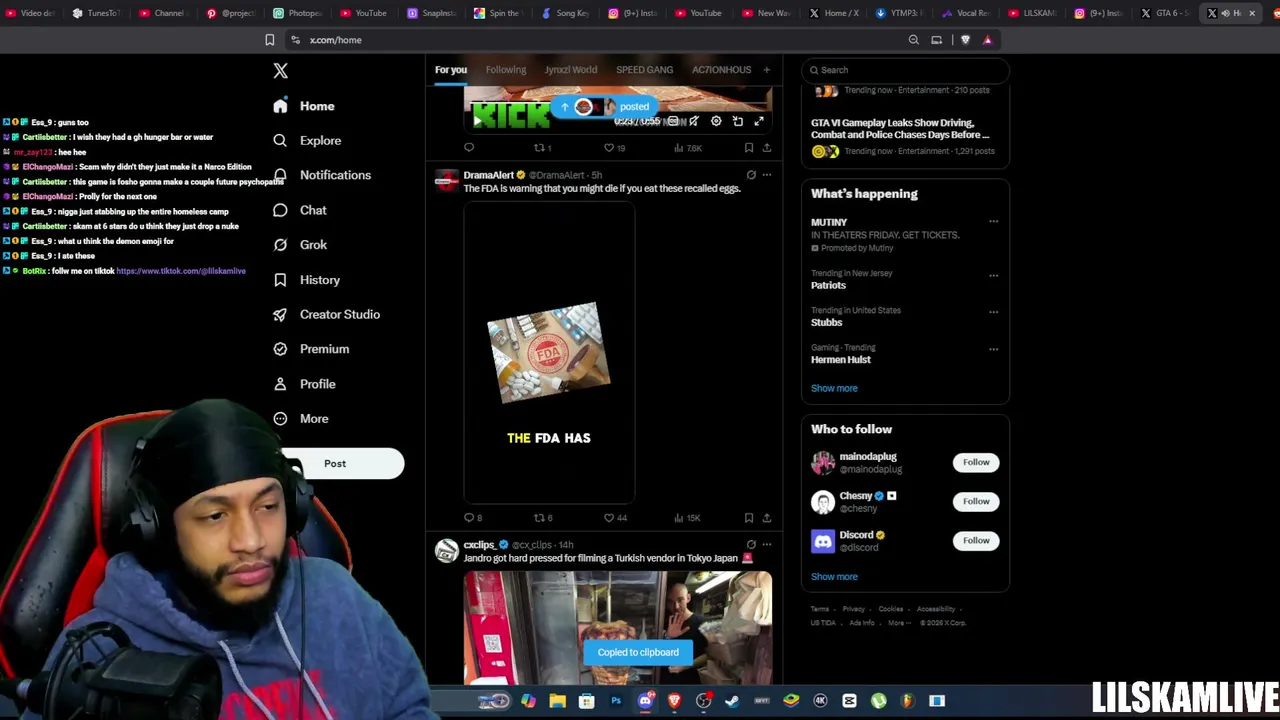Open Notifications from the sidebar
Viewport: 1280px width, 720px height.
[x=322, y=175]
